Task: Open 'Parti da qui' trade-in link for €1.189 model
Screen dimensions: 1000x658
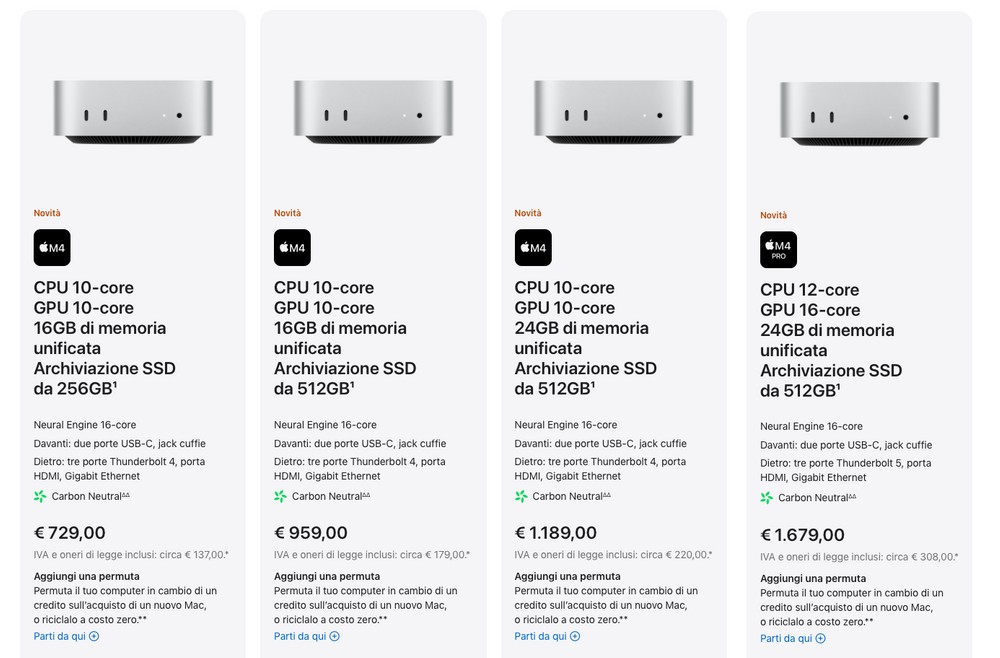Action: (x=547, y=636)
